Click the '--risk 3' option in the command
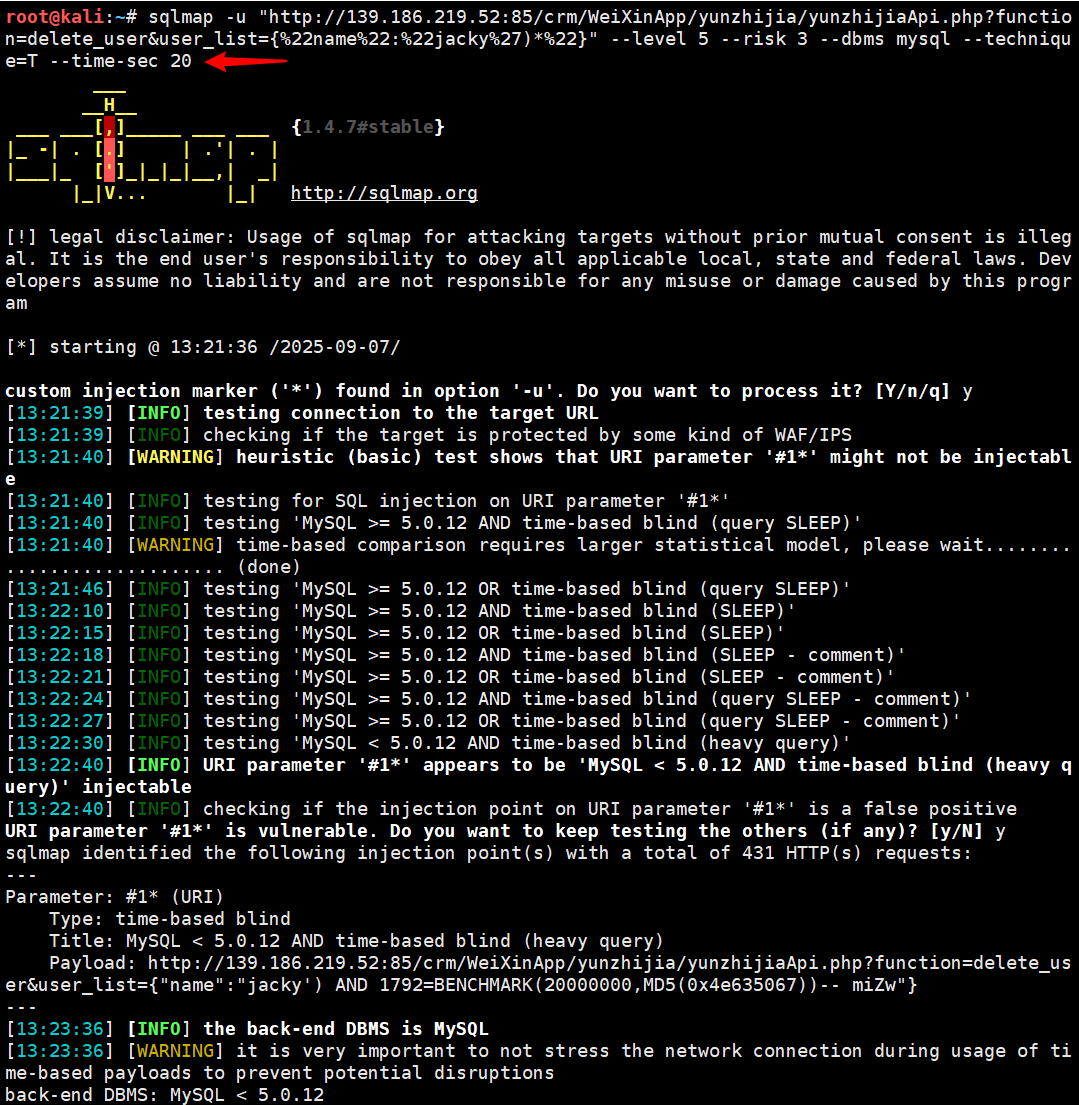1079x1105 pixels. (764, 39)
